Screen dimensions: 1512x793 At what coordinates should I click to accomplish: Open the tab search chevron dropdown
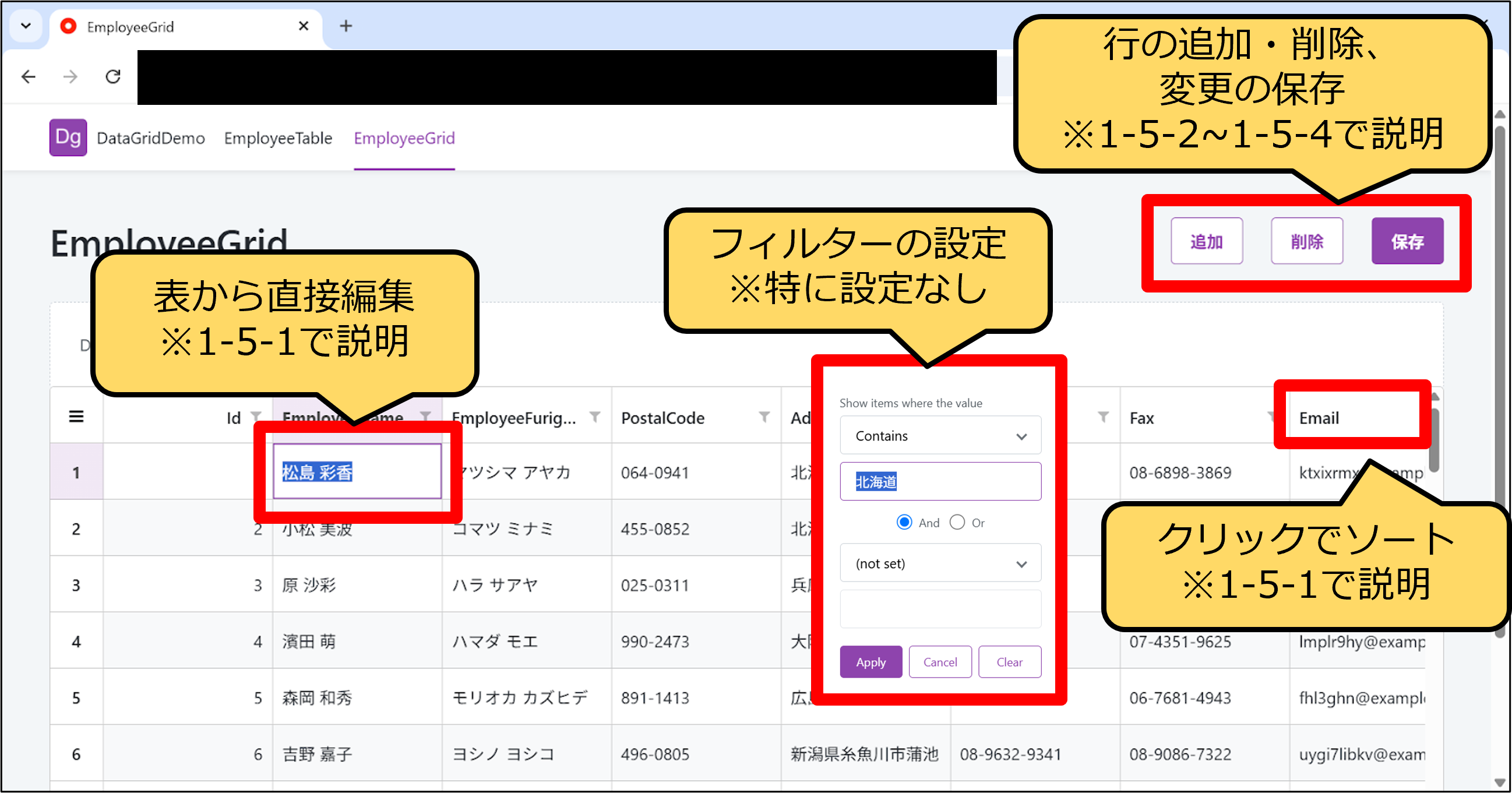pyautogui.click(x=26, y=26)
